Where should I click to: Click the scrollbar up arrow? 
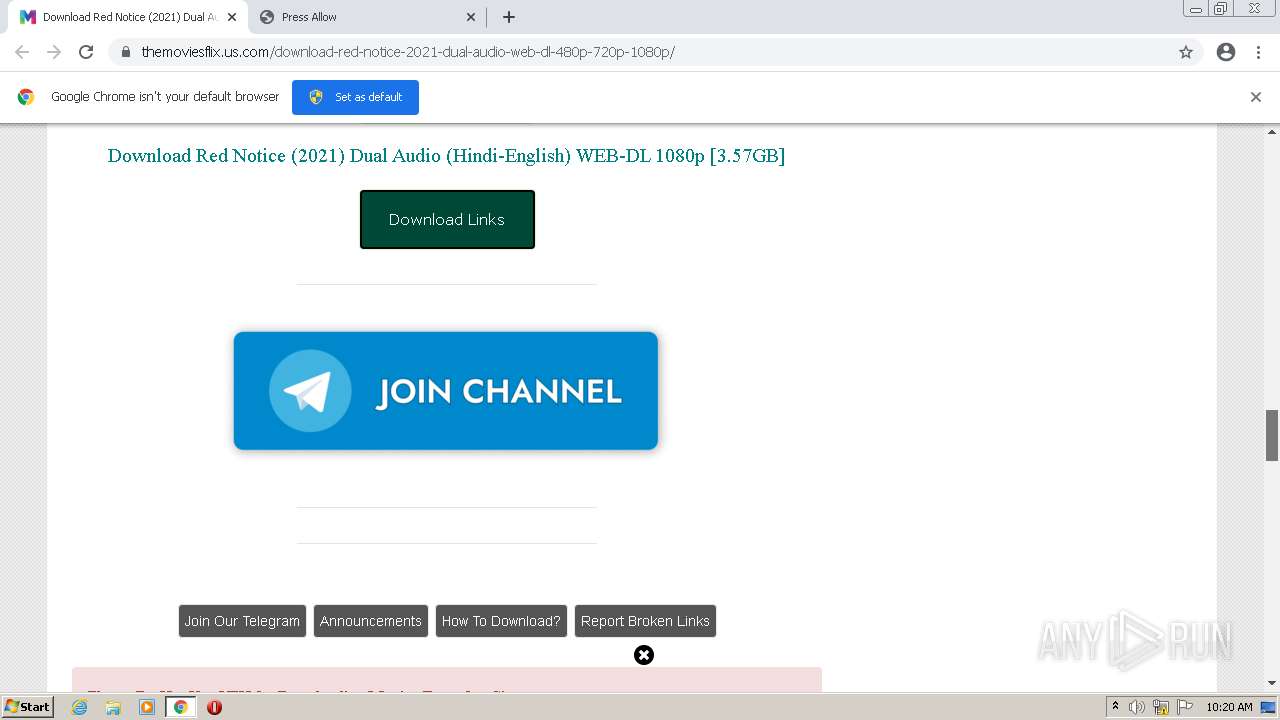(1272, 131)
